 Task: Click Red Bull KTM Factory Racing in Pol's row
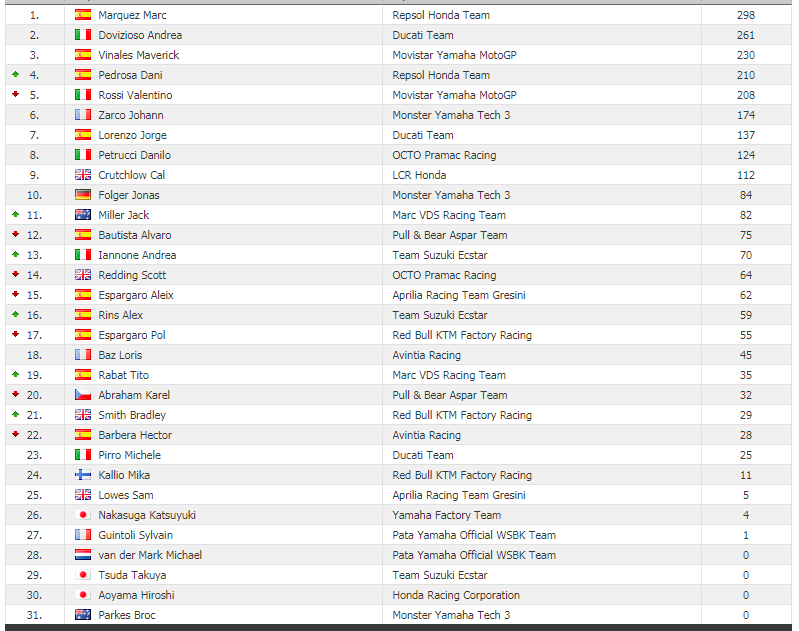pos(462,335)
